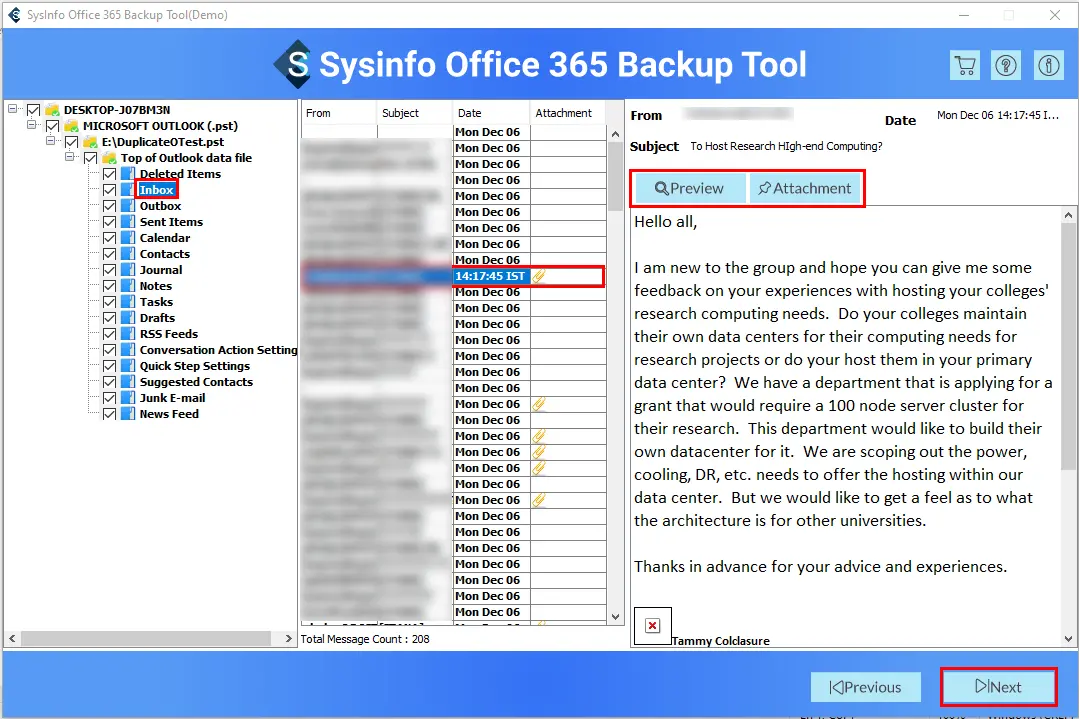Sort by the Attachment column header
The height and width of the screenshot is (719, 1079).
click(568, 113)
